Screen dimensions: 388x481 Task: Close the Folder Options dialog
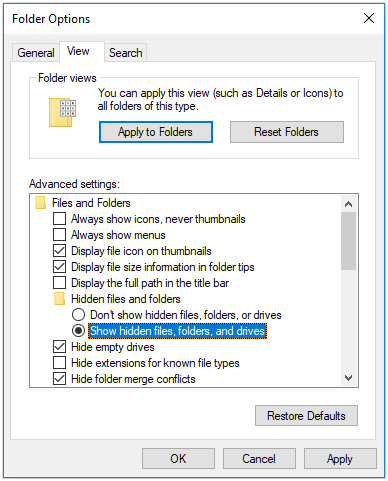coord(369,18)
